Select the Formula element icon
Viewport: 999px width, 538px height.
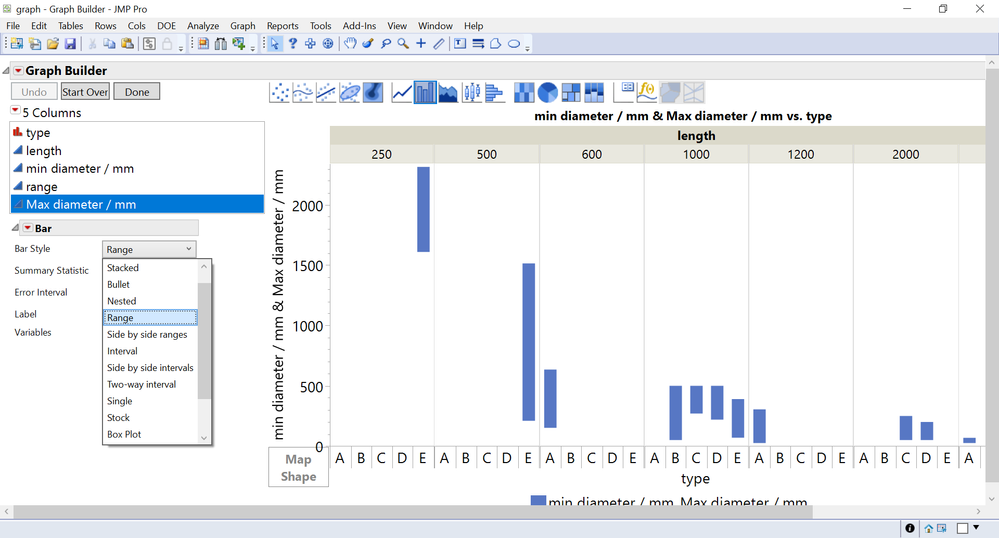coord(647,92)
